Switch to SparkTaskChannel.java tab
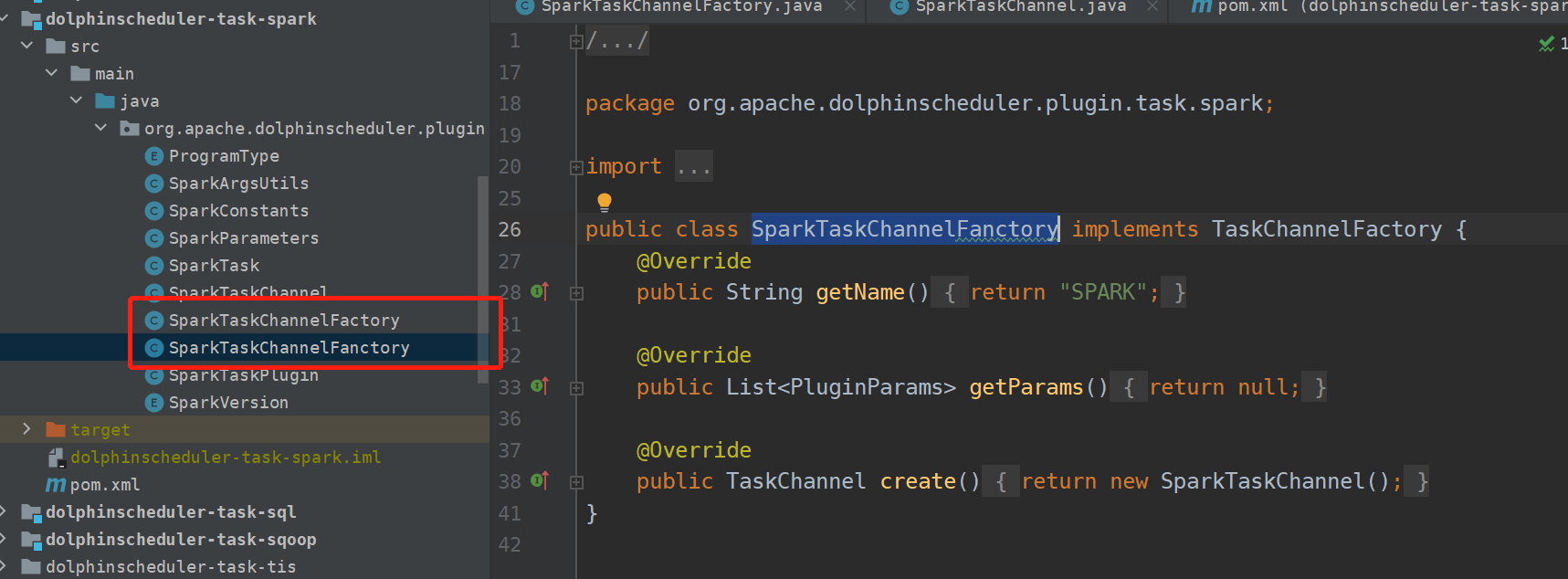Viewport: 1568px width, 579px height. click(x=1020, y=7)
